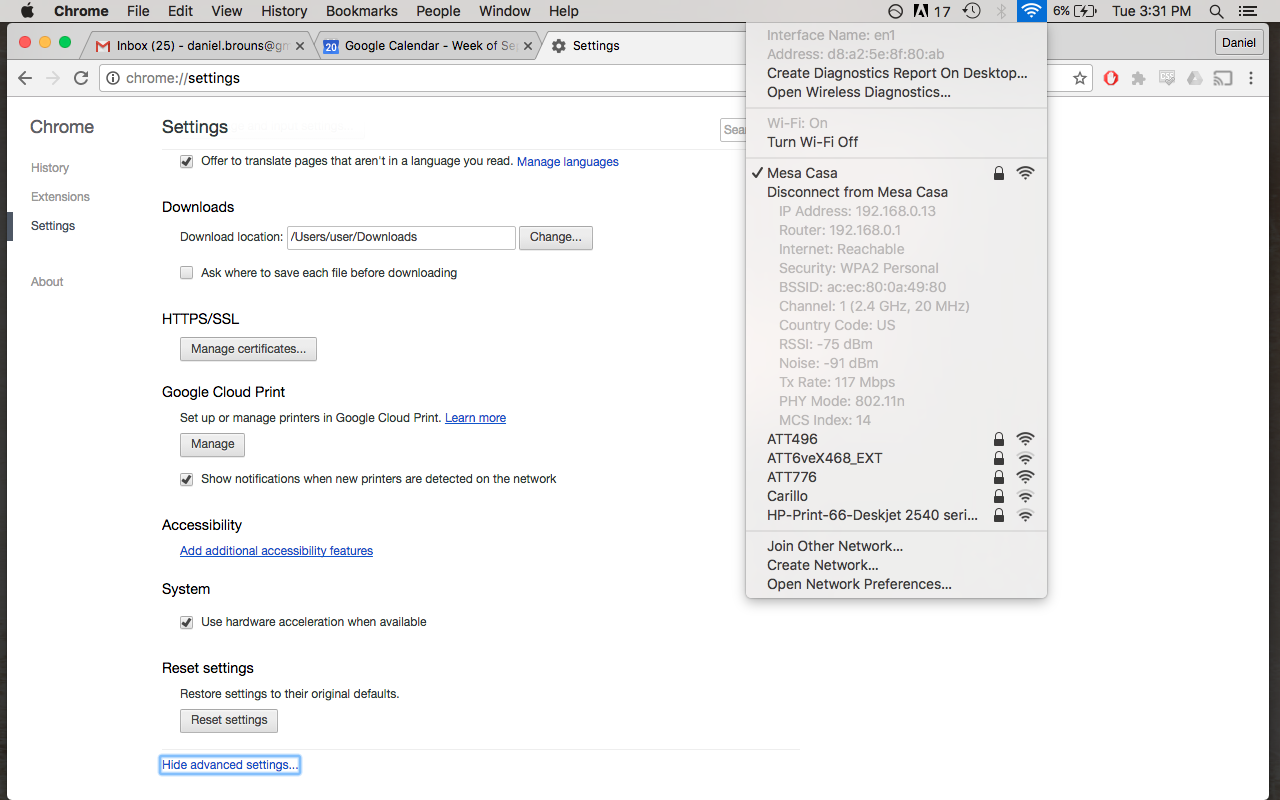
Task: Join the Carillo network
Action: pyautogui.click(x=896, y=496)
